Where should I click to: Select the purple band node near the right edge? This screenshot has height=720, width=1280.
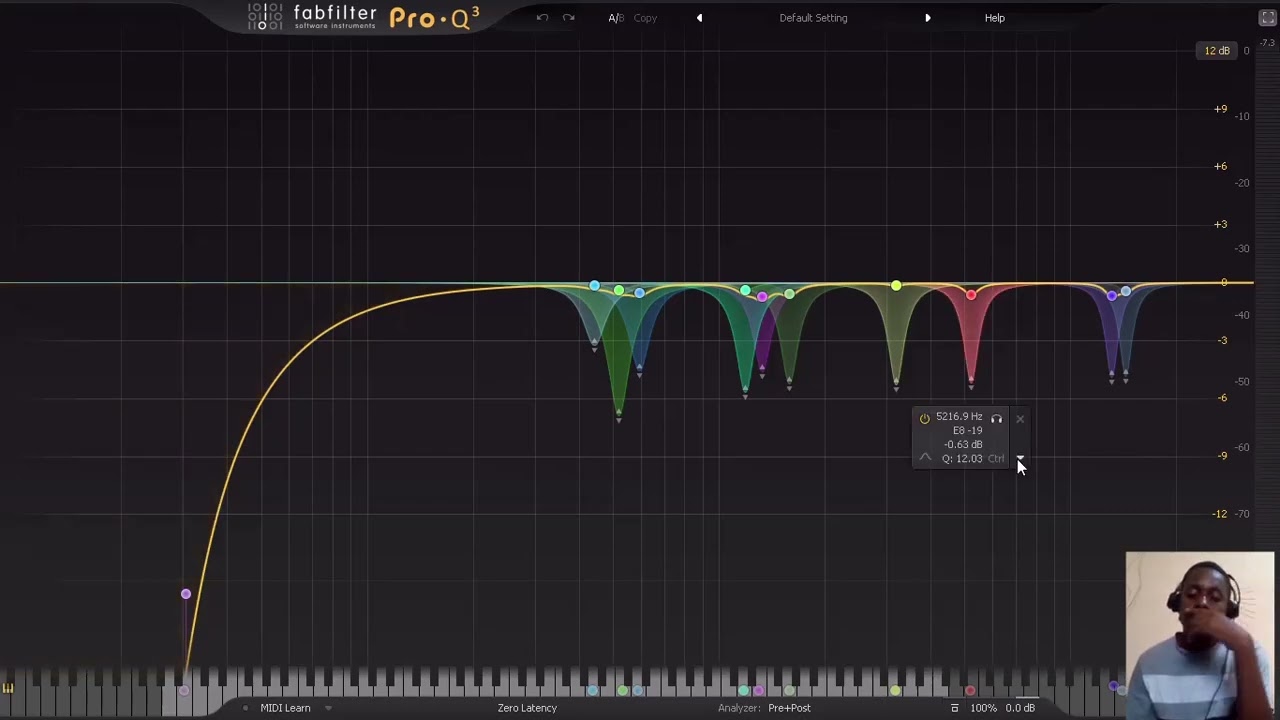point(1112,295)
